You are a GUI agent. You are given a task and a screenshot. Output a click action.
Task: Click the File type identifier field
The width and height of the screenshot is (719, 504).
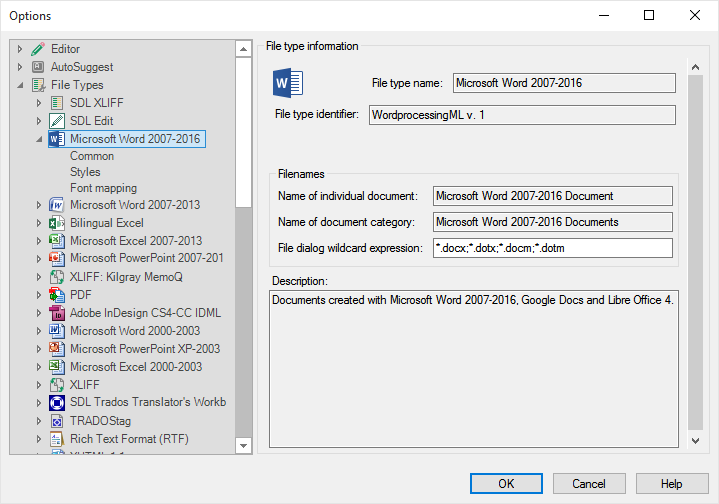point(522,115)
